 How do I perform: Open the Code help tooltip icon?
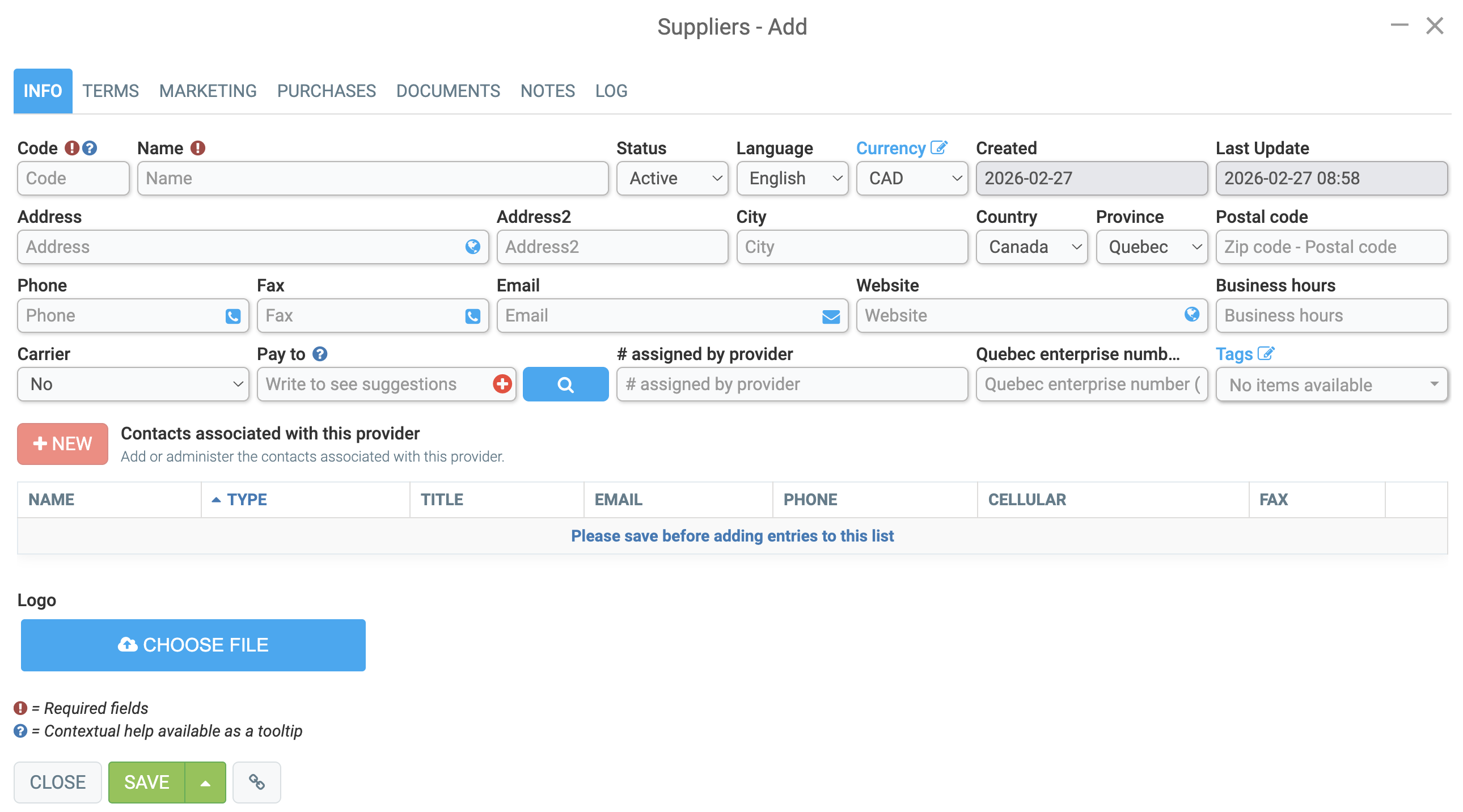89,148
